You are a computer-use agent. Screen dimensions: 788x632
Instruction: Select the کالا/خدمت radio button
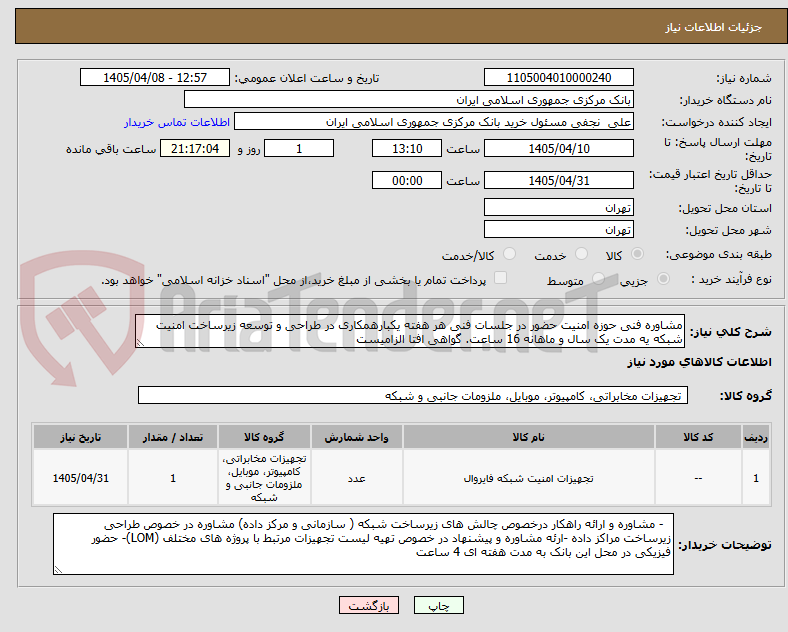pos(510,254)
